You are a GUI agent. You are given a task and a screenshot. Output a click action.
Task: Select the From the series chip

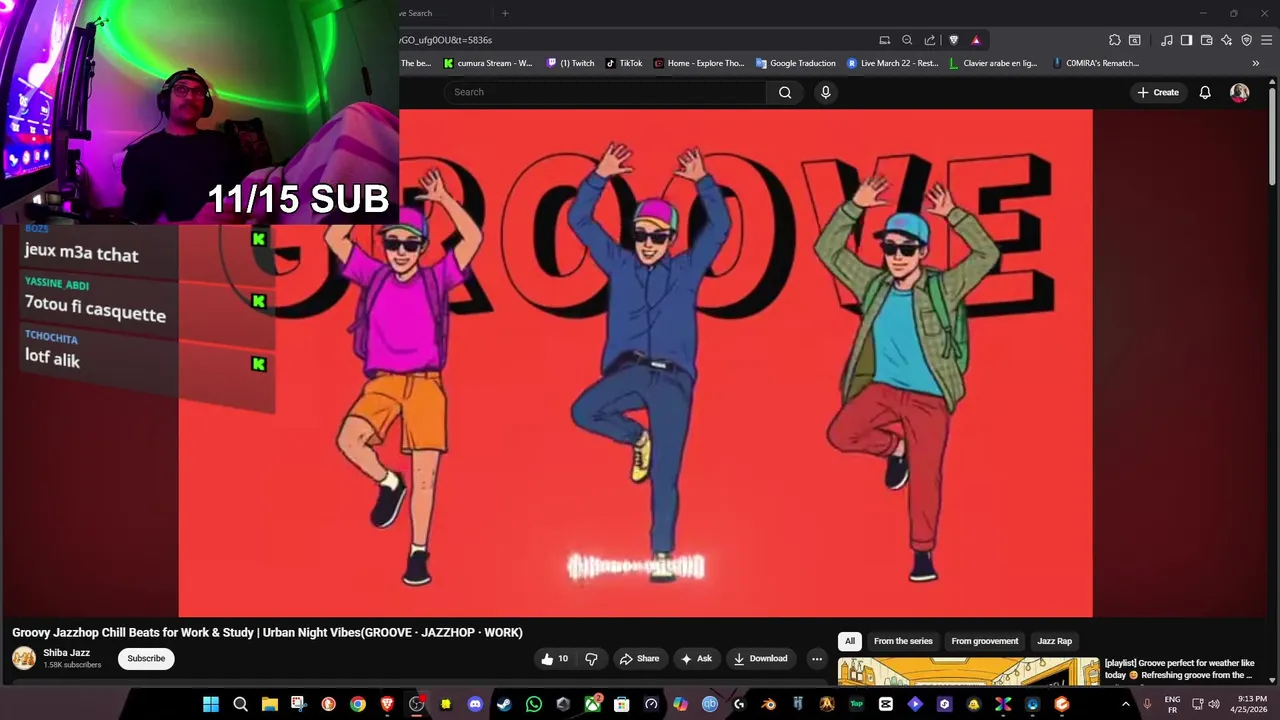click(x=903, y=641)
